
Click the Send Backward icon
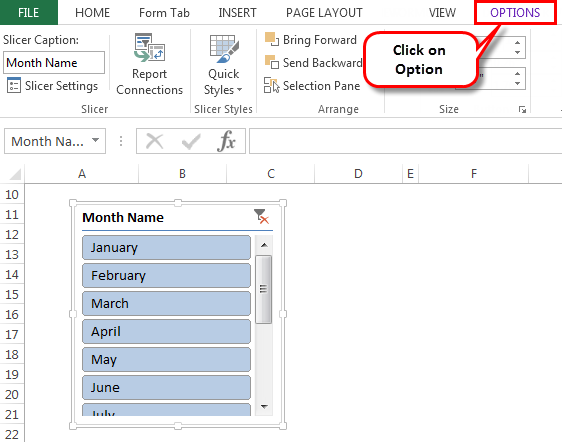pyautogui.click(x=271, y=62)
